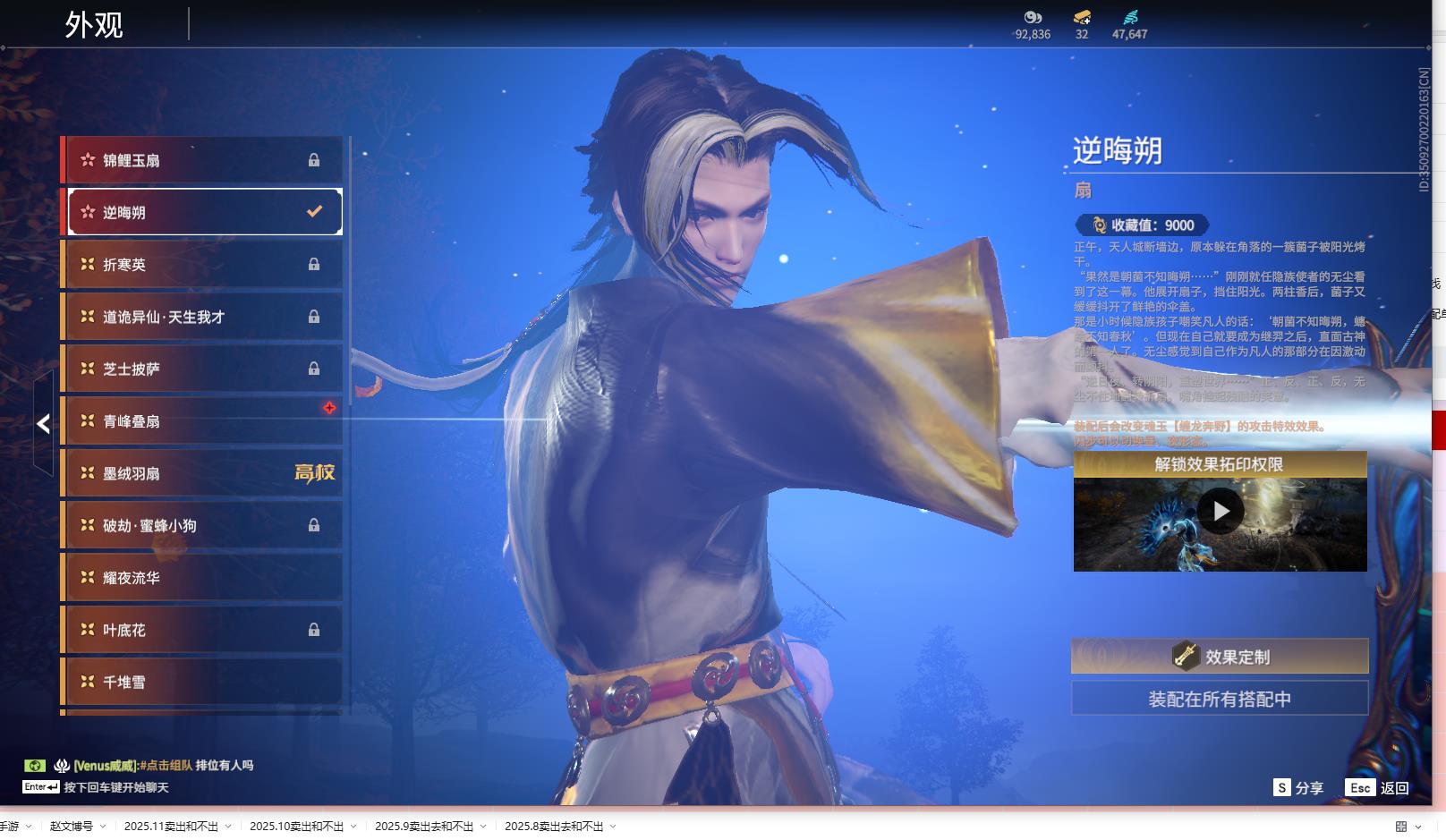This screenshot has height=840, width=1446.
Task: Click the 外观 page title
Action: click(94, 25)
